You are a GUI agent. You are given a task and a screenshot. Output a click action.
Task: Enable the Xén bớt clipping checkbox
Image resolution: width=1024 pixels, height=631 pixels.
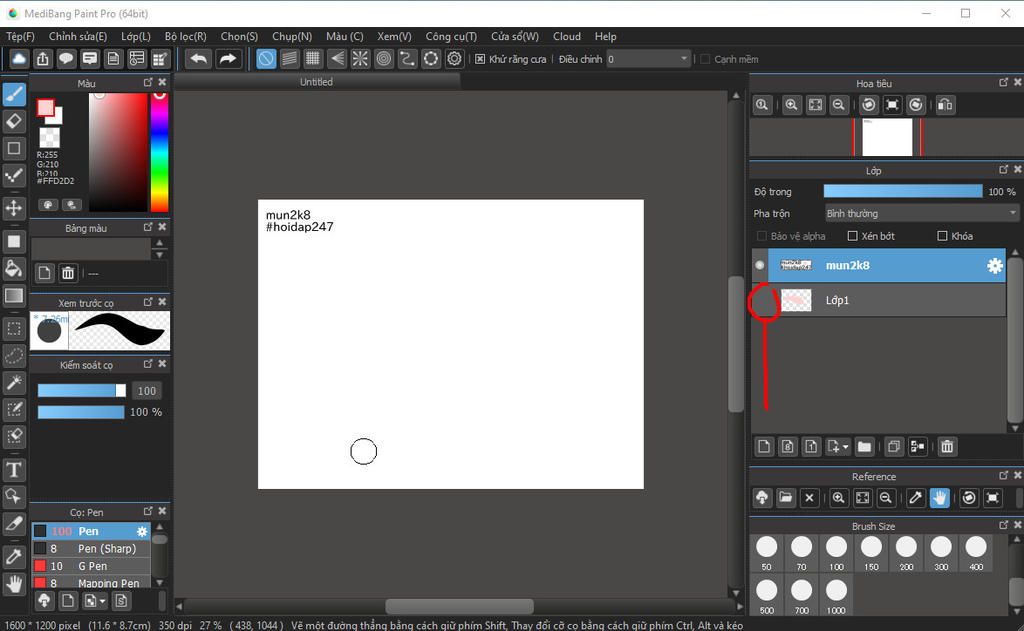[x=852, y=236]
